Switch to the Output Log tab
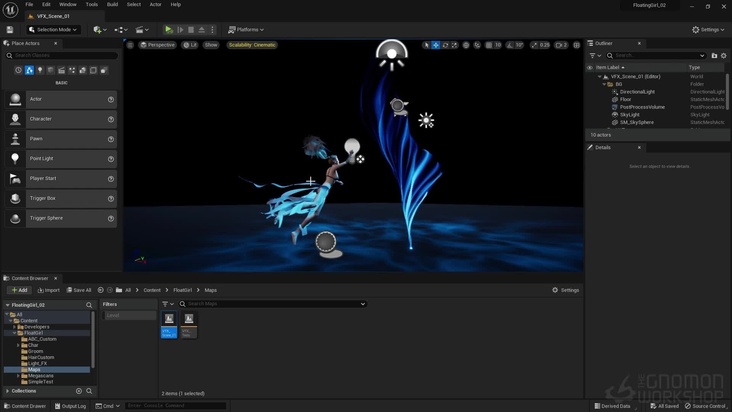 click(x=71, y=406)
